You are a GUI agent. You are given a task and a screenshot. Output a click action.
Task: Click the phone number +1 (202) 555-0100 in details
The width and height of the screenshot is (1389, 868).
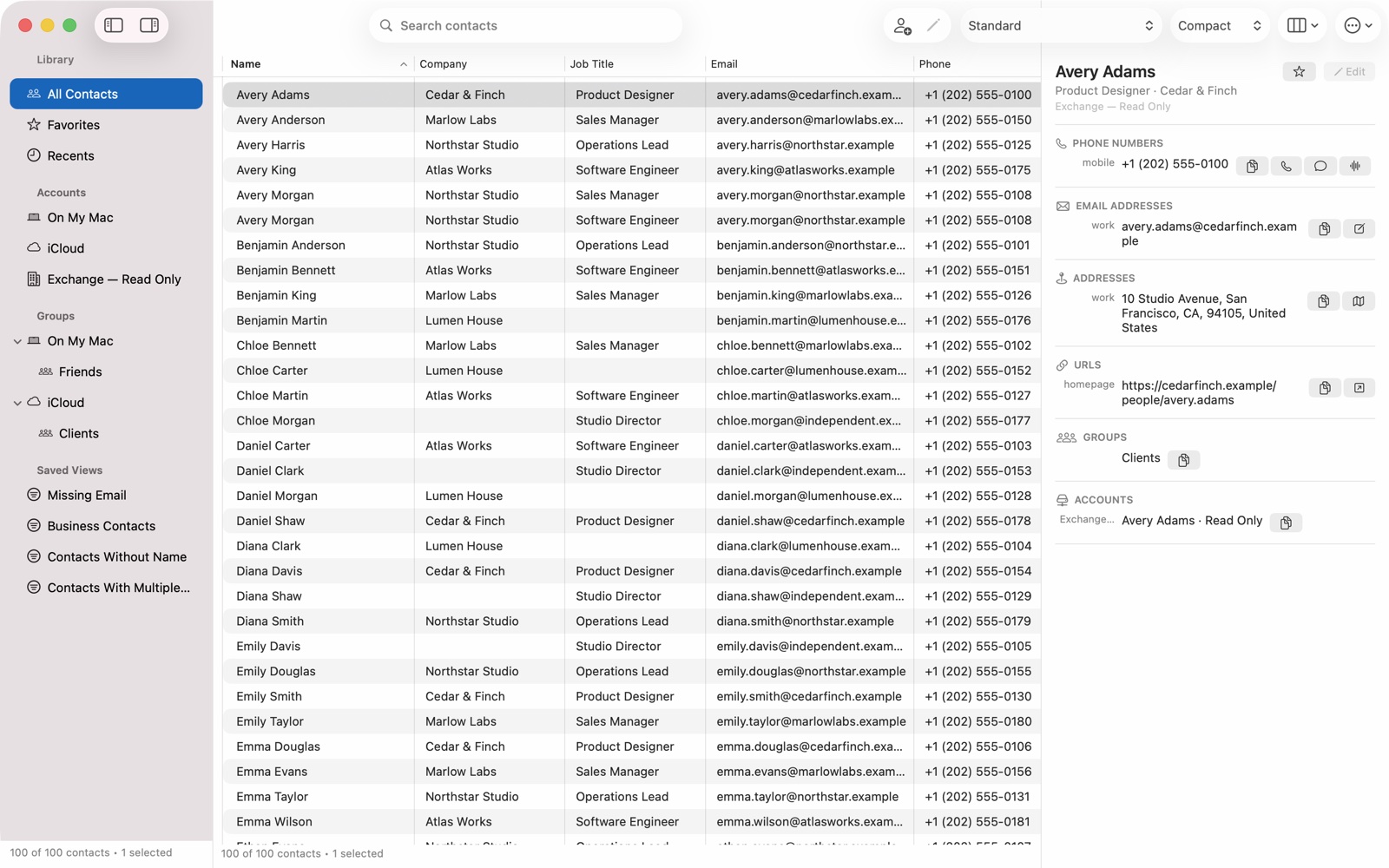click(1175, 164)
